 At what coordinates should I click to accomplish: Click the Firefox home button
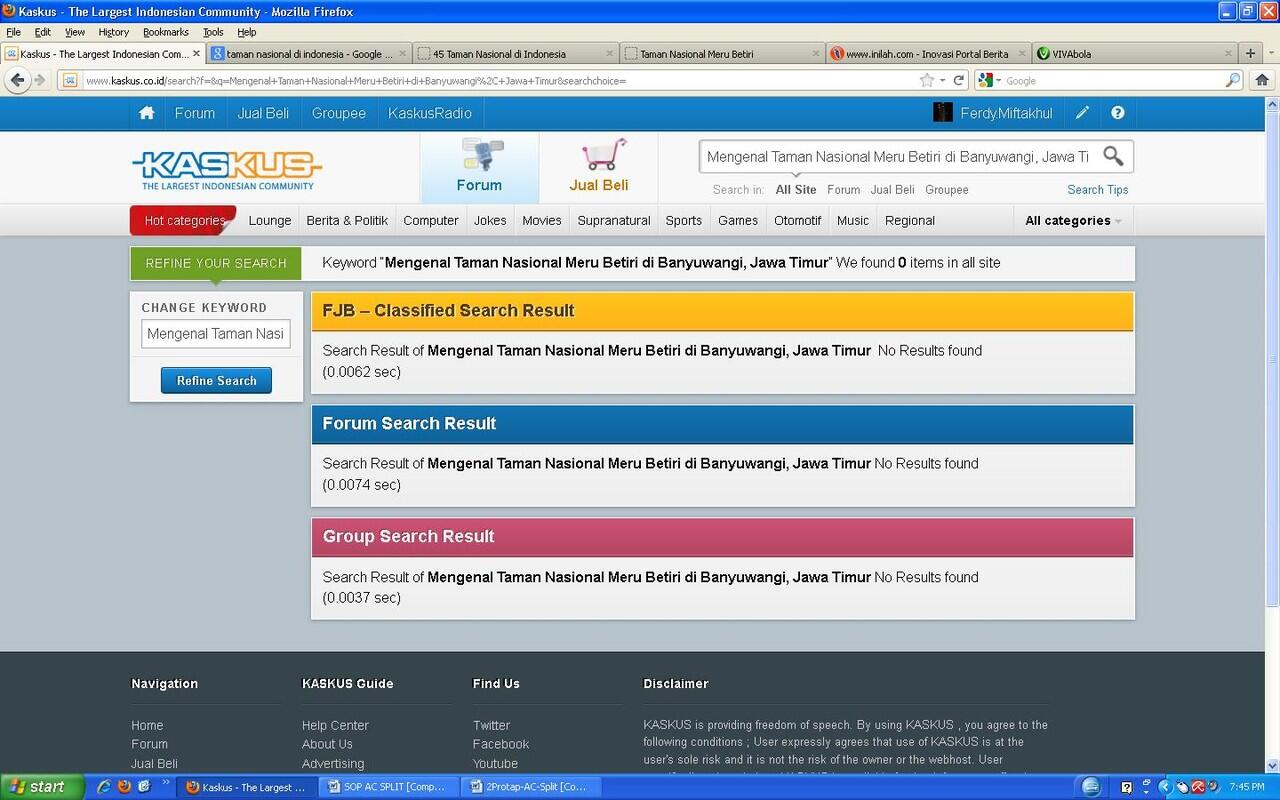click(1261, 80)
